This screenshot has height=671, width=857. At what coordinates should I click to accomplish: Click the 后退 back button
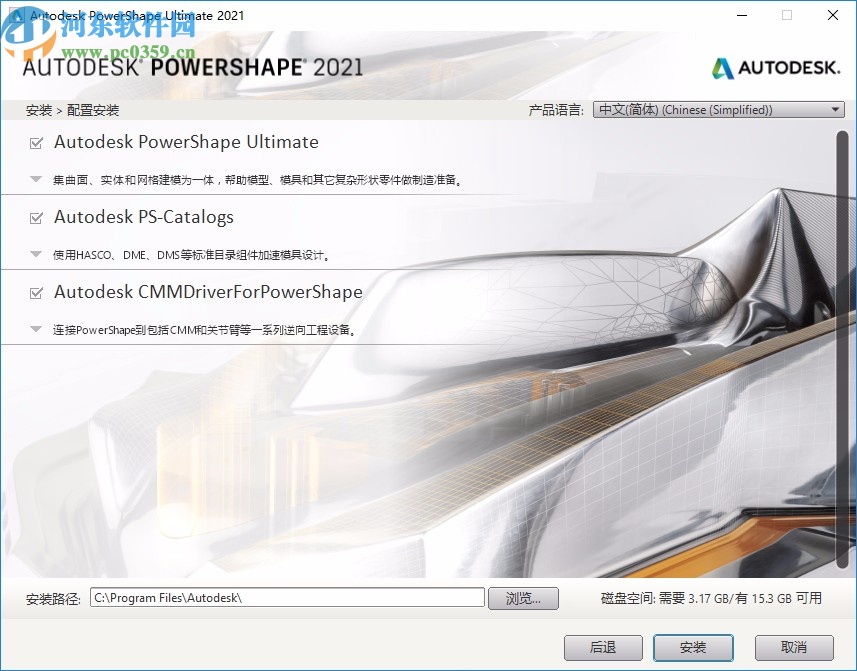(603, 647)
